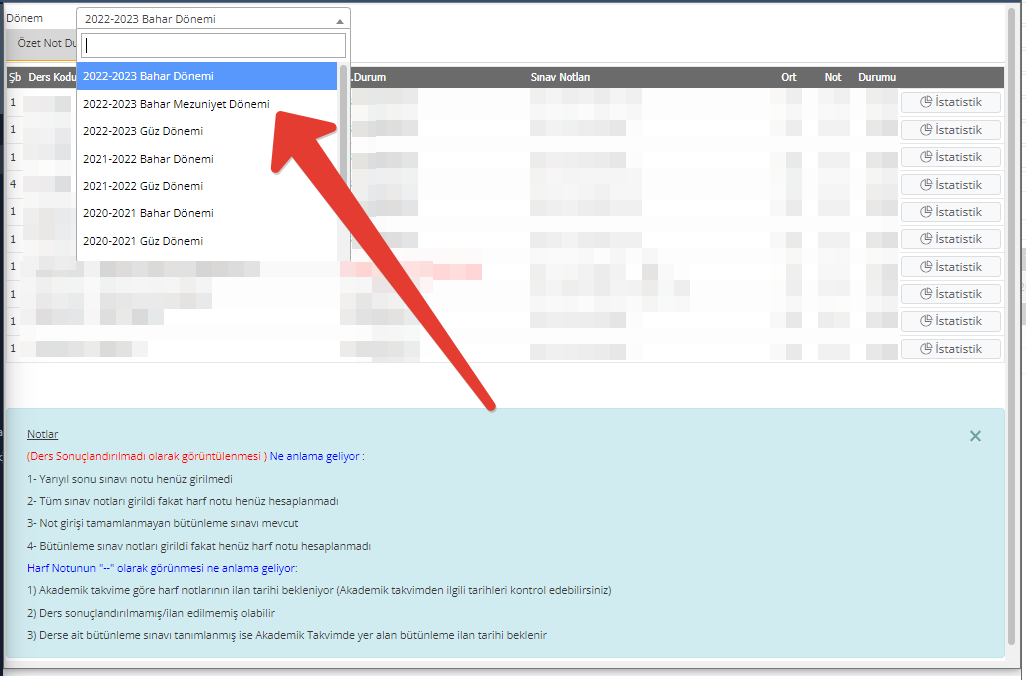Viewport: 1026px width, 680px height.
Task: Click the underlined Notlar heading link
Action: (x=43, y=434)
